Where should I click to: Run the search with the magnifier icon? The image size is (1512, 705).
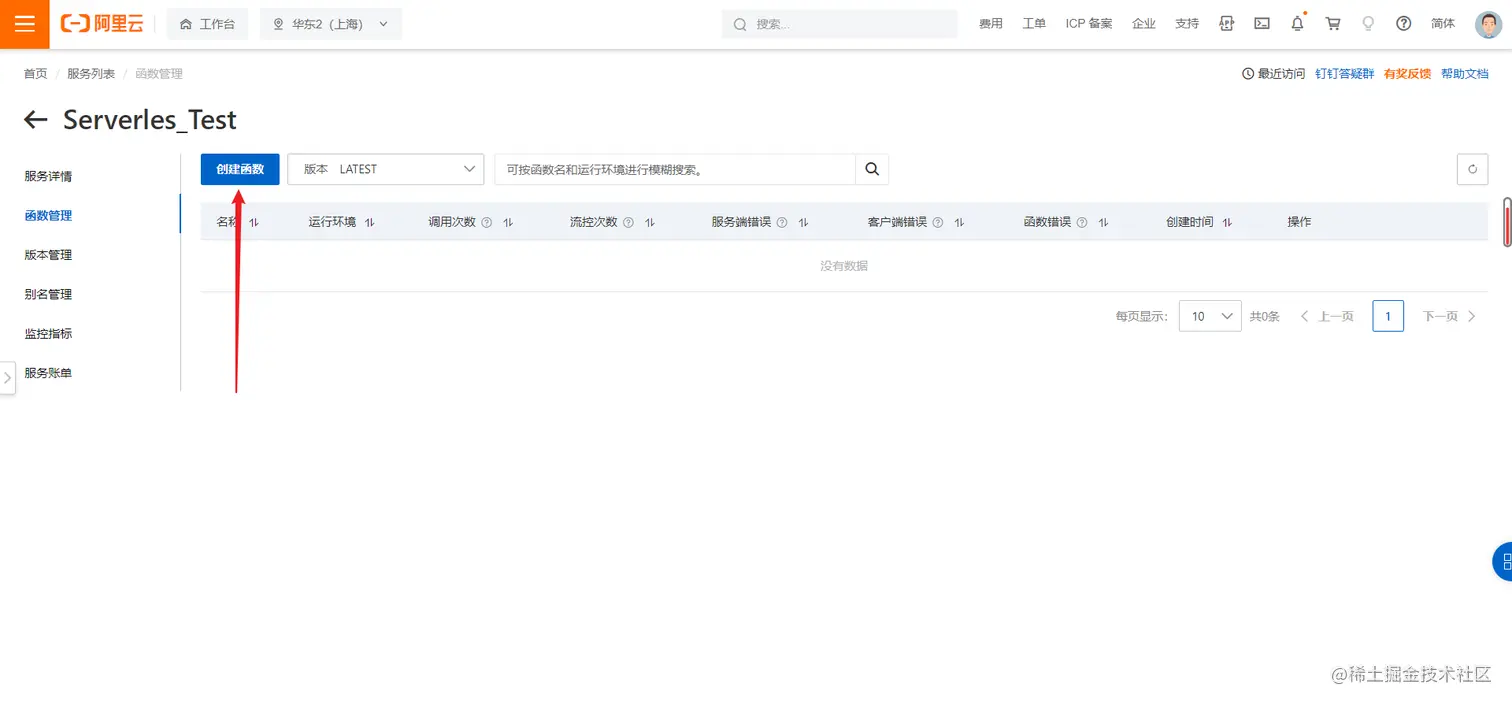click(x=871, y=169)
